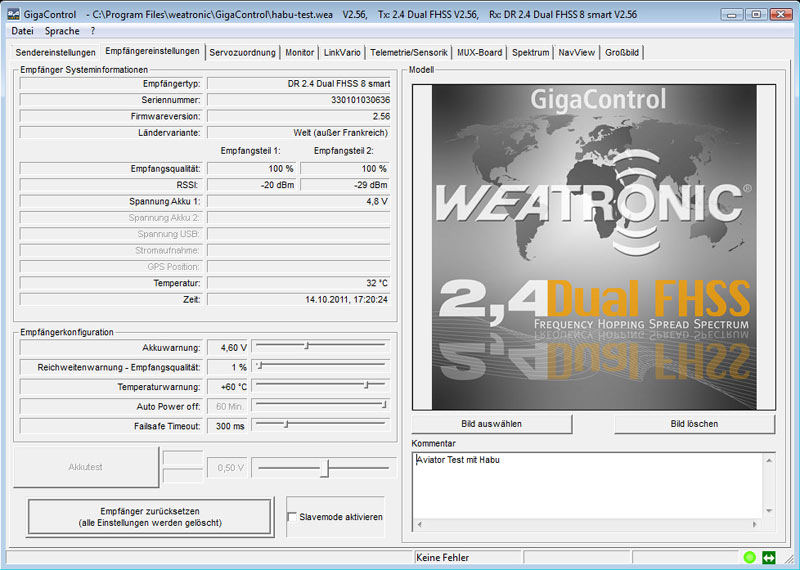The width and height of the screenshot is (800, 570).
Task: Click the Akkutest 0,50 V slider
Action: 323,467
